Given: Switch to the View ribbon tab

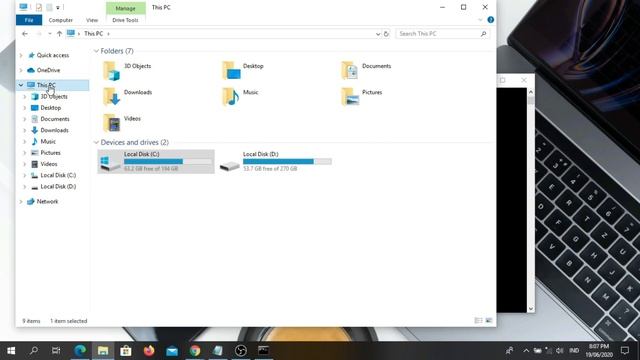Looking at the screenshot, I should [x=92, y=20].
